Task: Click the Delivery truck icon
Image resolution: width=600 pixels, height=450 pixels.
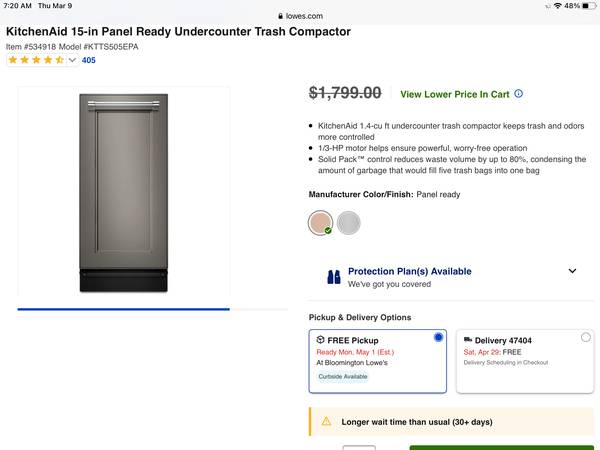Action: pyautogui.click(x=467, y=340)
